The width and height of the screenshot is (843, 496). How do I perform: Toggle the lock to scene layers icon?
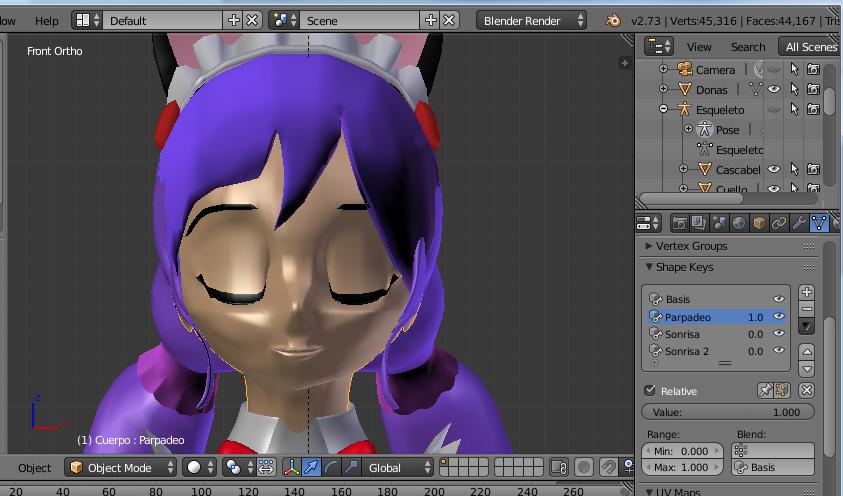[x=559, y=467]
